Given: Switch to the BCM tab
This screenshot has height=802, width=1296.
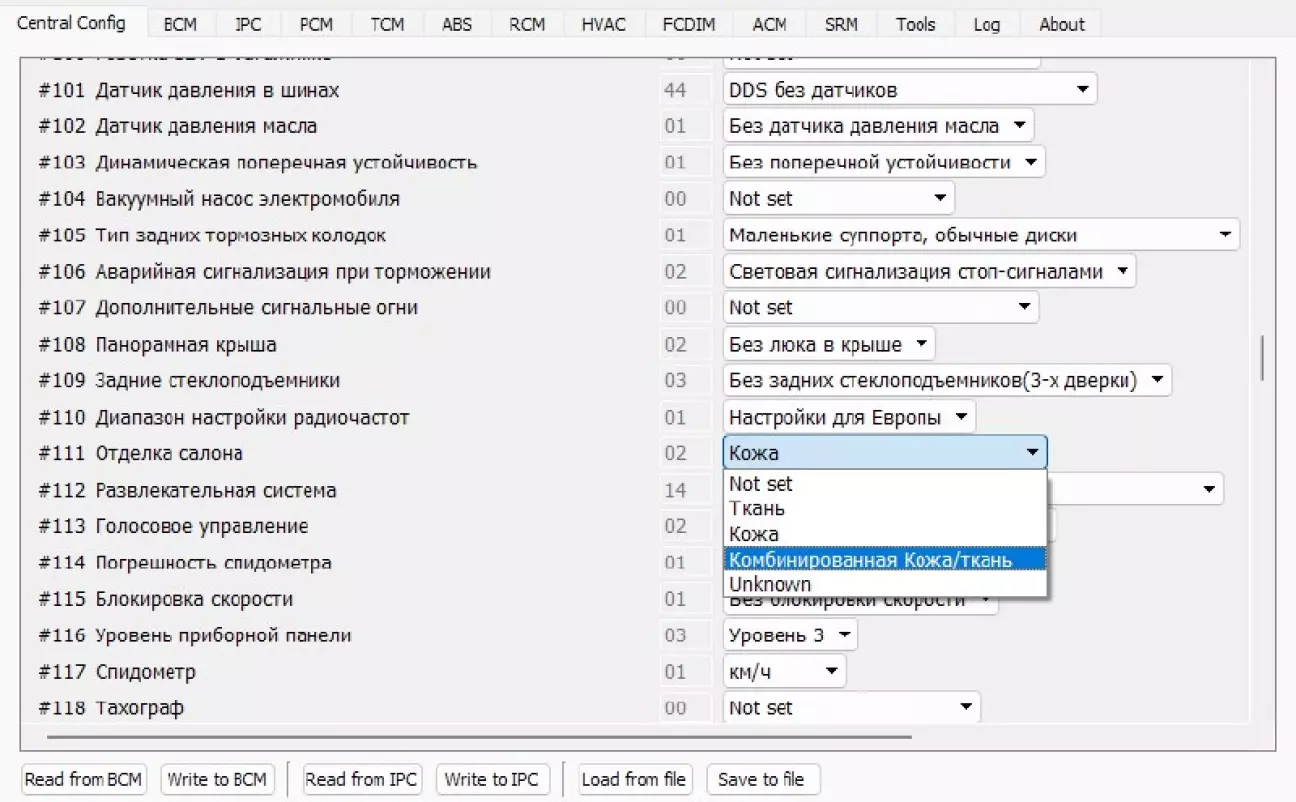Looking at the screenshot, I should 180,25.
